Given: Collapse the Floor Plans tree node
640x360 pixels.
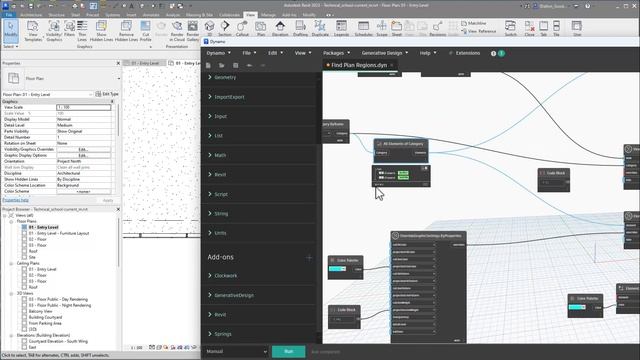Looking at the screenshot, I should coord(11,221).
